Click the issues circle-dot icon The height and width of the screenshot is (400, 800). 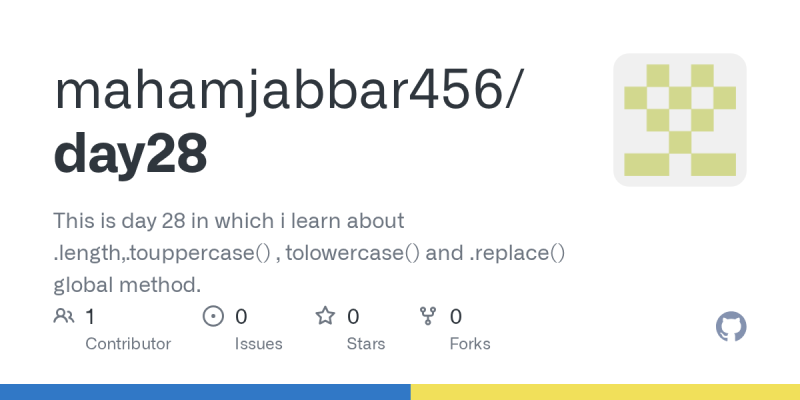(x=213, y=316)
